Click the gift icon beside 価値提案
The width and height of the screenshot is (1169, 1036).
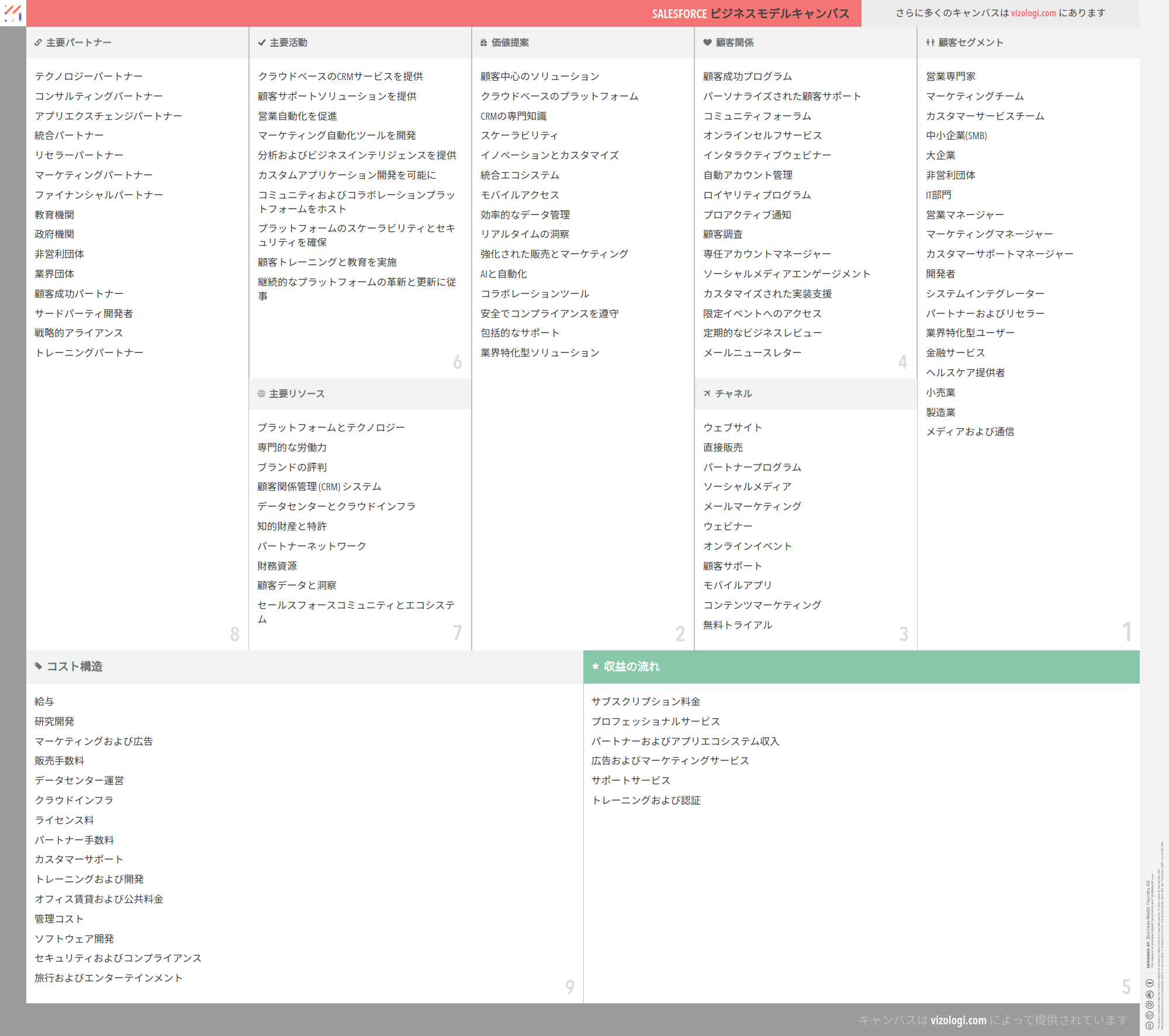pos(483,43)
